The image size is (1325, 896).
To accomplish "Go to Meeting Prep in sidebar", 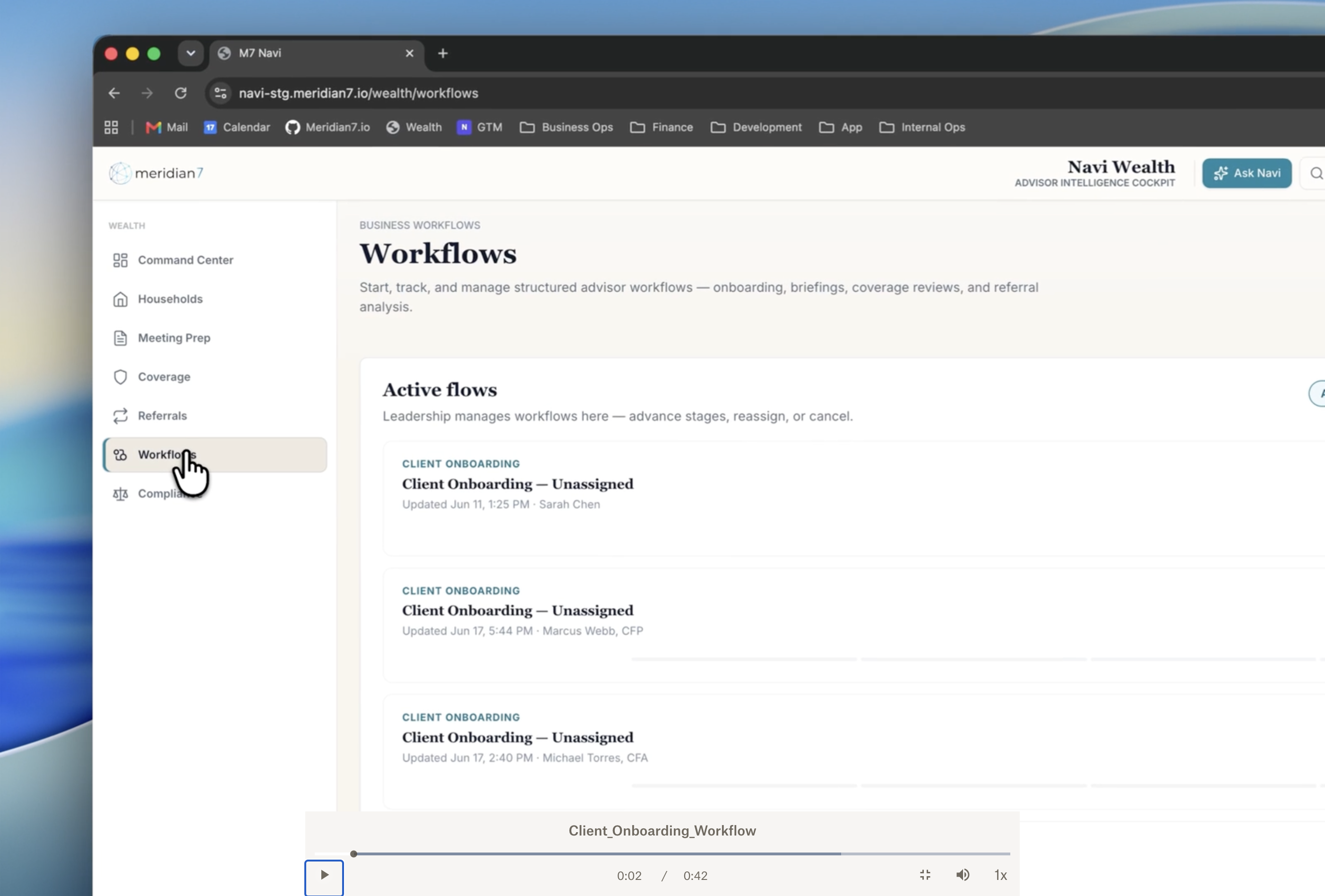I will (x=215, y=337).
